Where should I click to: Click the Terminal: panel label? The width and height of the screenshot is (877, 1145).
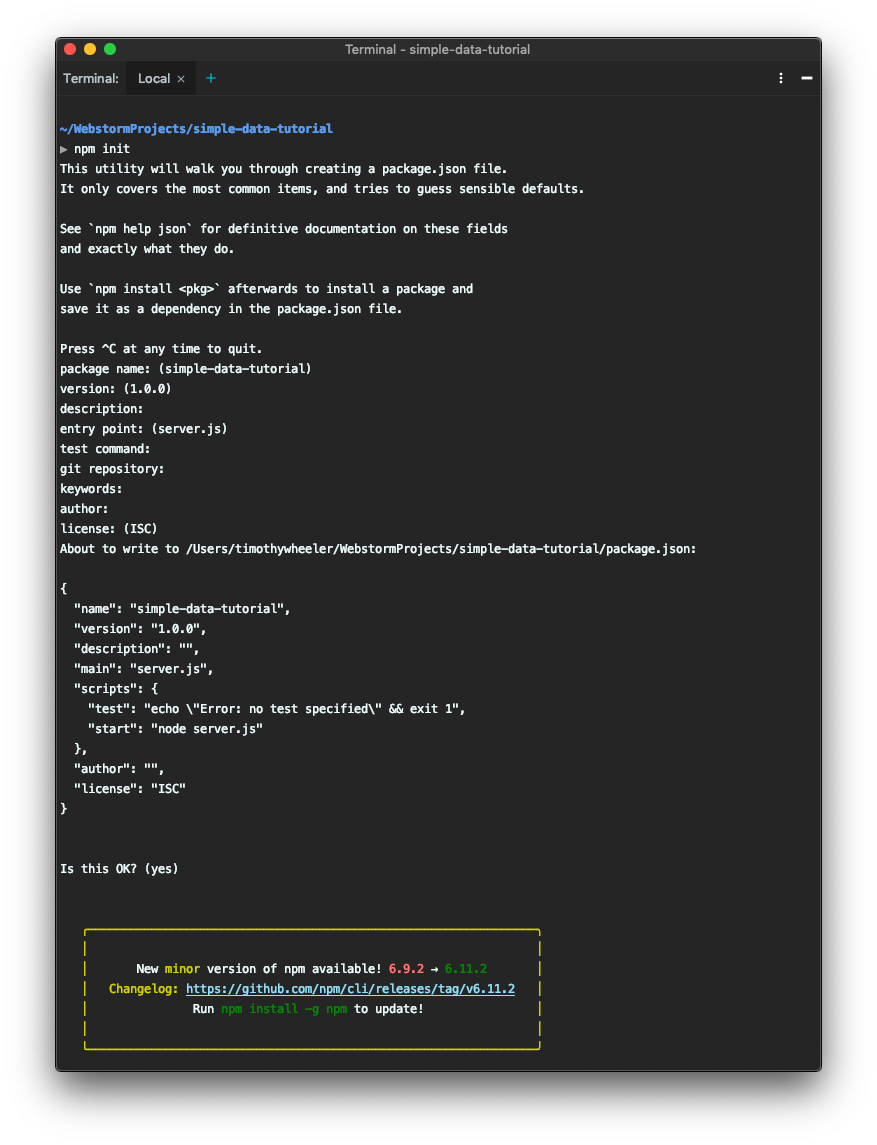pos(91,78)
